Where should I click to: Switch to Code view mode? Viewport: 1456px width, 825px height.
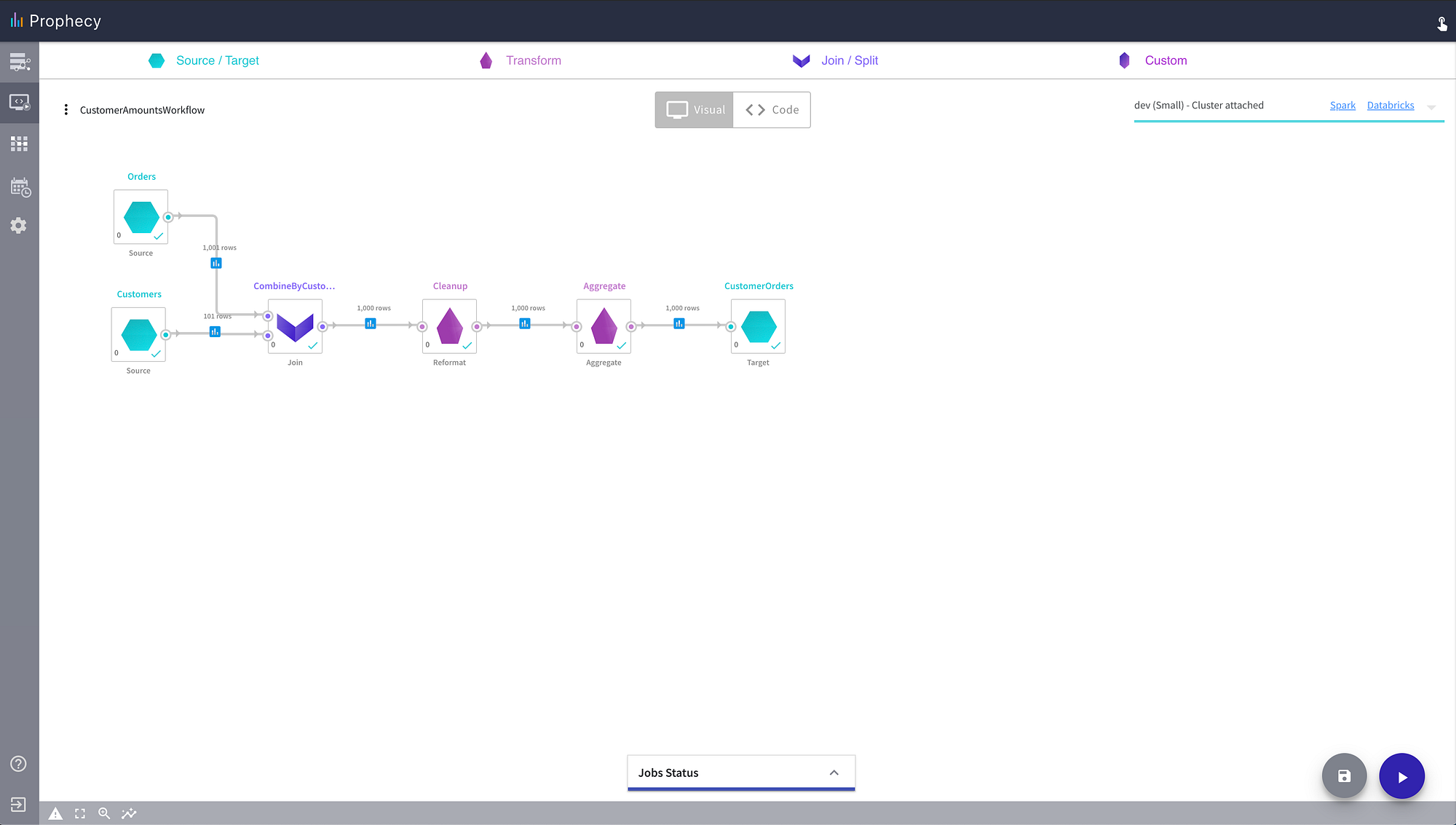point(772,110)
